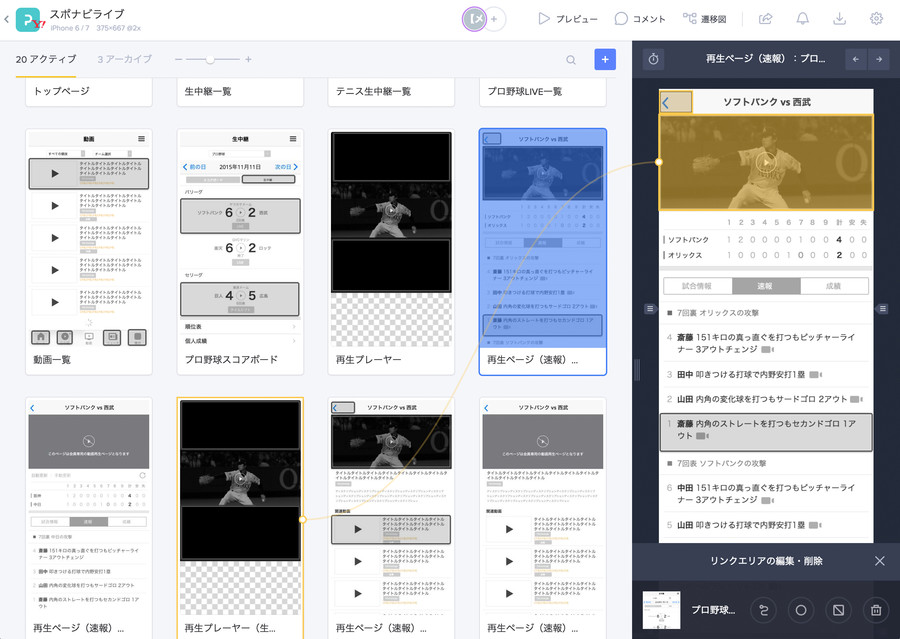The height and width of the screenshot is (639, 900).
Task: Open screen search with the magnifier icon
Action: [571, 60]
